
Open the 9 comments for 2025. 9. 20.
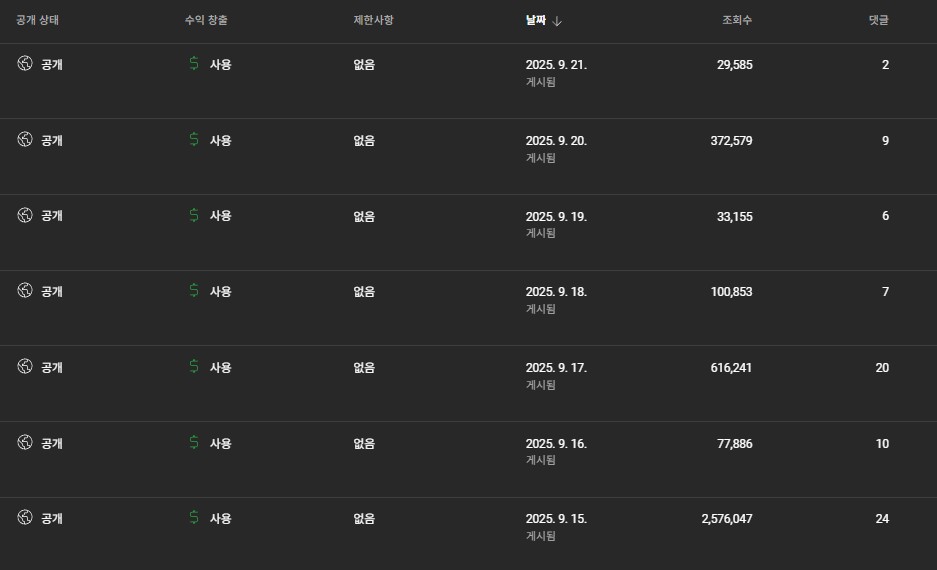tap(885, 140)
